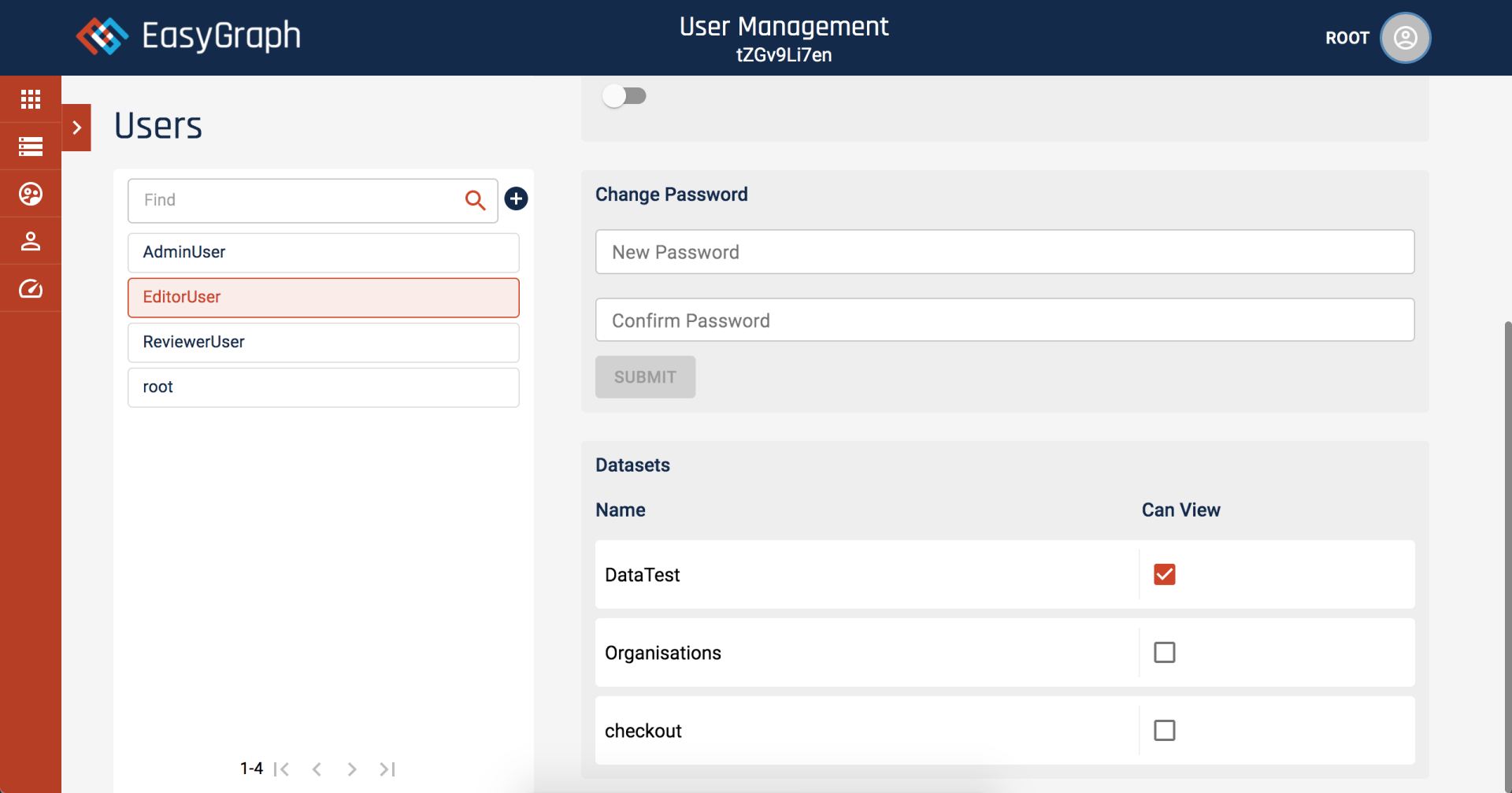Click the search magnifier icon

coord(475,200)
